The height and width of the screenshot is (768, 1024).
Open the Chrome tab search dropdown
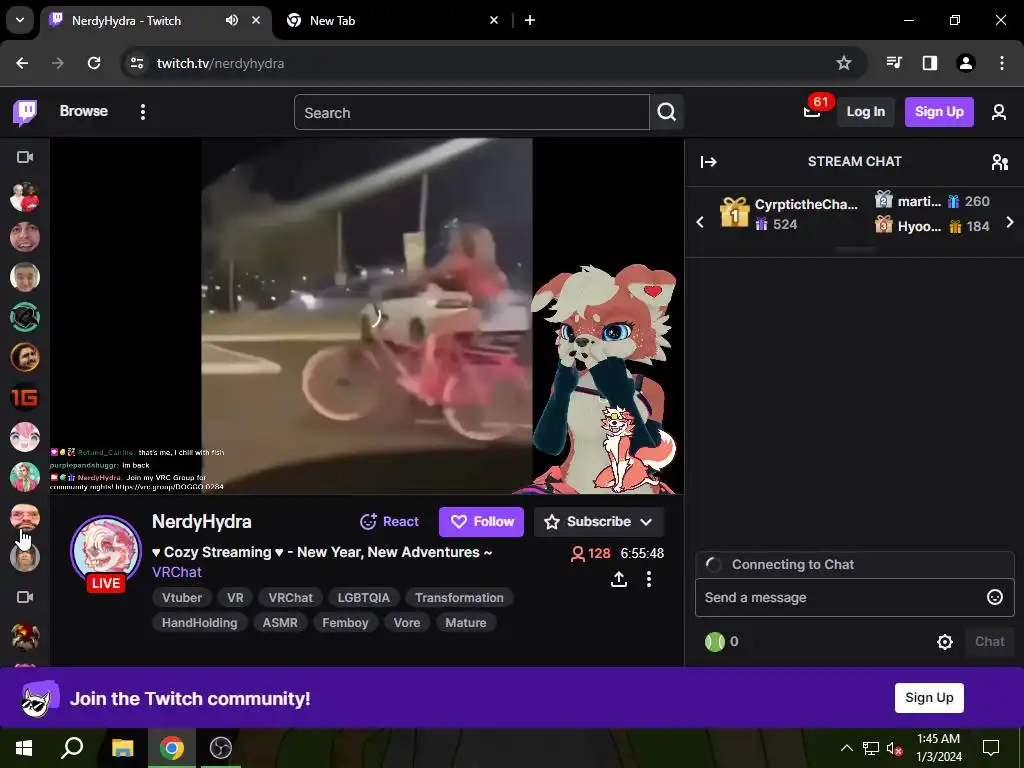point(20,20)
